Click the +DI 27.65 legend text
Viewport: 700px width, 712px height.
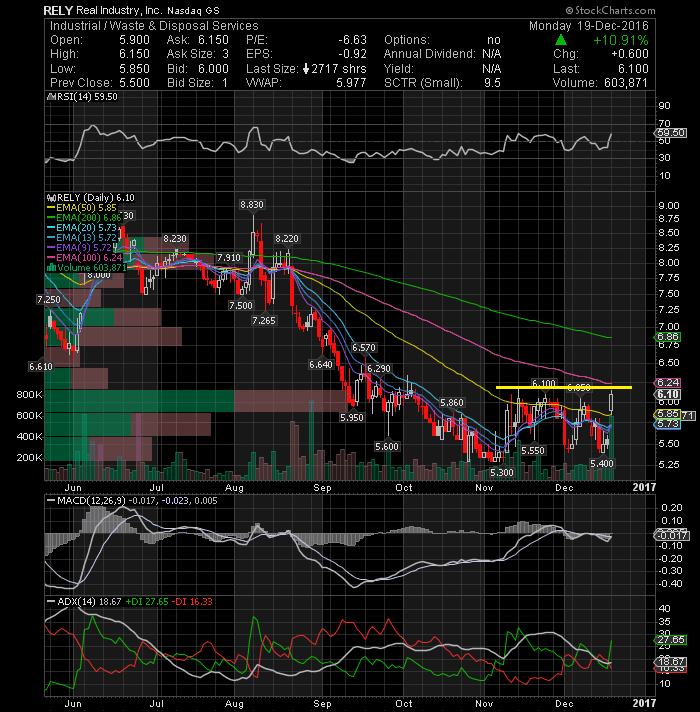pyautogui.click(x=147, y=602)
